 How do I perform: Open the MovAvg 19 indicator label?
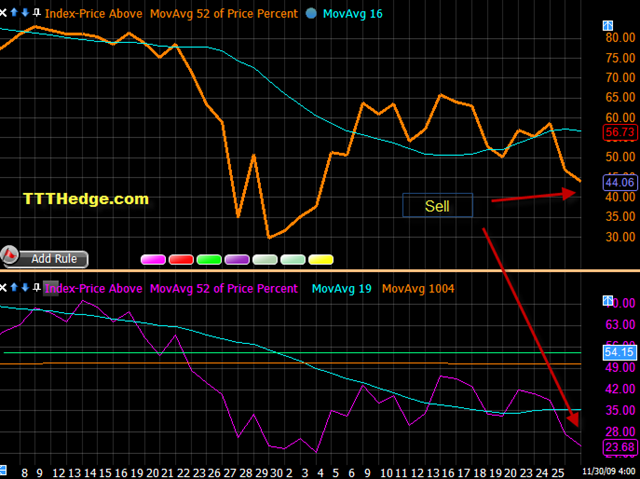pyautogui.click(x=342, y=289)
